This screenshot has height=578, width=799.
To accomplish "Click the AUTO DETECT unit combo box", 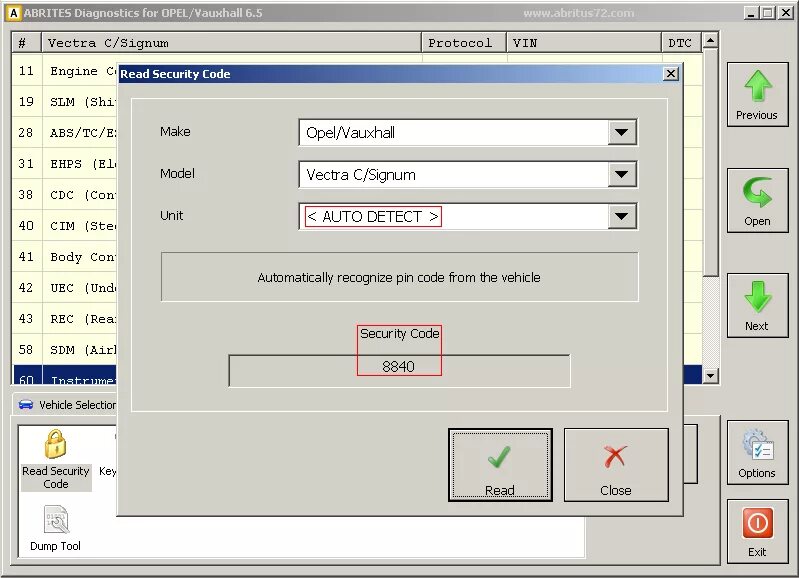I will pyautogui.click(x=468, y=216).
